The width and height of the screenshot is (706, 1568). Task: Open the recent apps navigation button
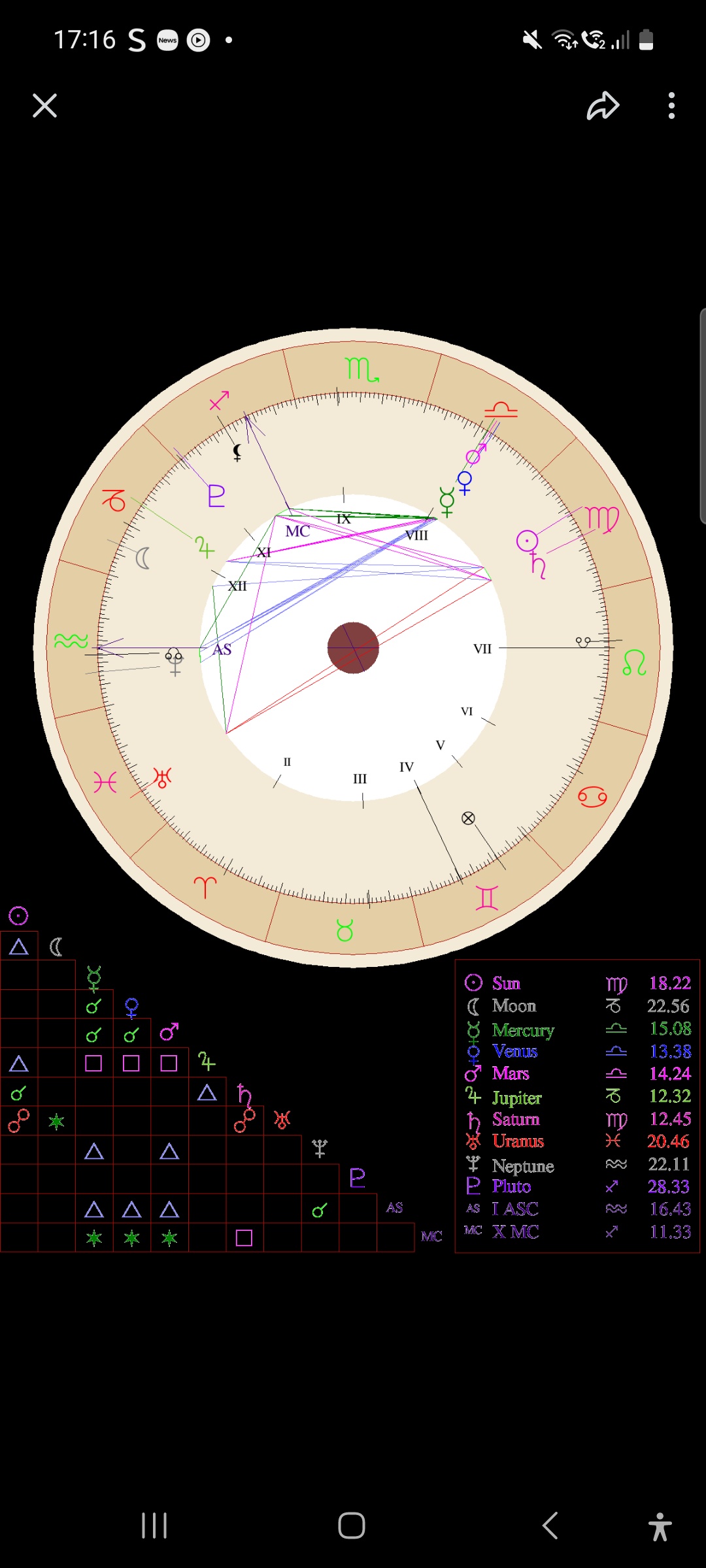tap(154, 1526)
